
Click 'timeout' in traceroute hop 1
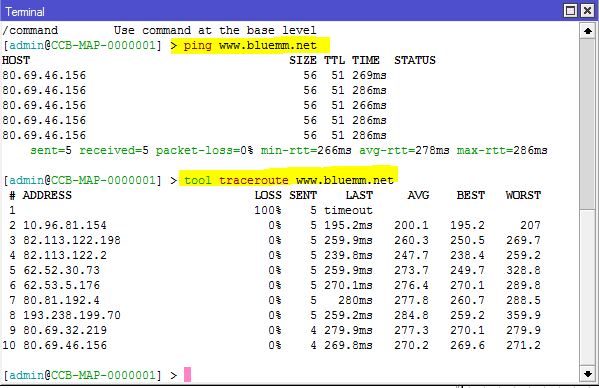click(348, 210)
